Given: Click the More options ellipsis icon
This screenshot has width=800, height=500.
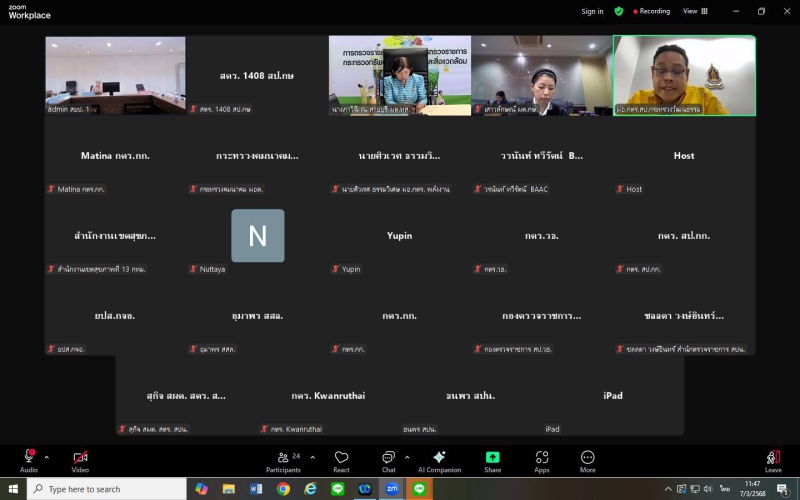Looking at the screenshot, I should click(x=587, y=459).
